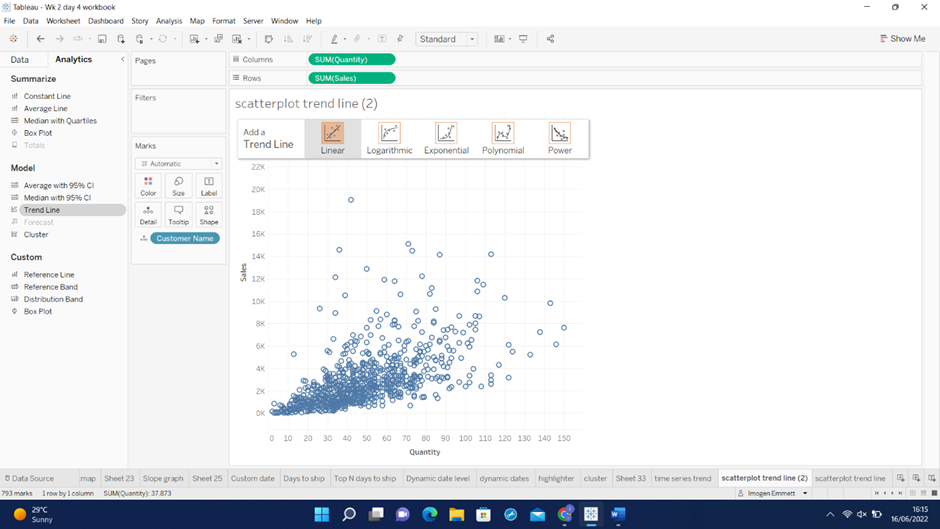Choose the Polynomial trend line icon
Viewport: 940px width, 529px height.
(x=503, y=138)
